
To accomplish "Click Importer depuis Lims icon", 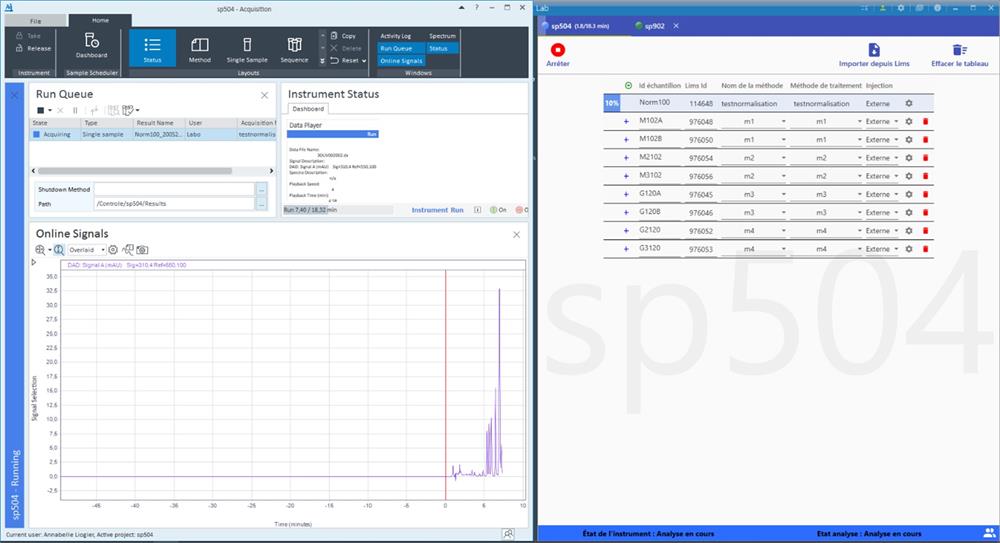I will pos(873,50).
